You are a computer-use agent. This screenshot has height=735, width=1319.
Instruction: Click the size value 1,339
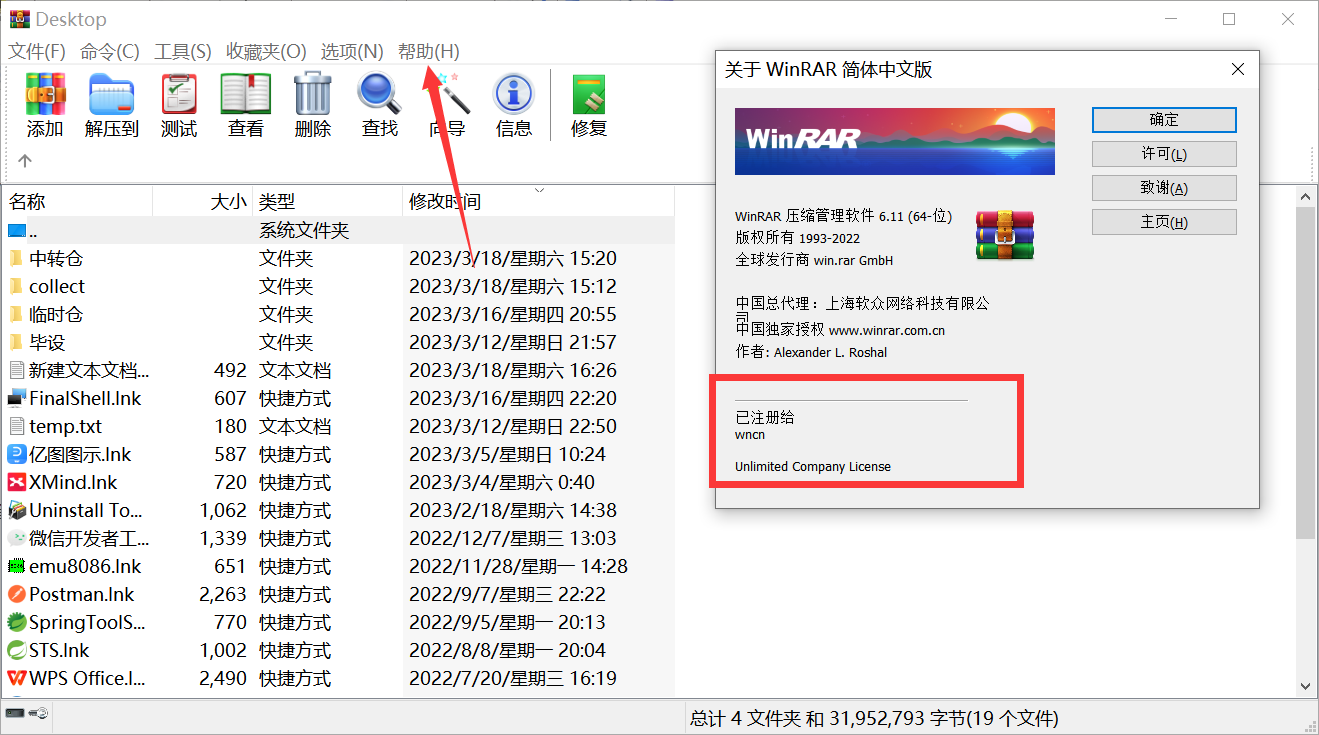(x=223, y=538)
